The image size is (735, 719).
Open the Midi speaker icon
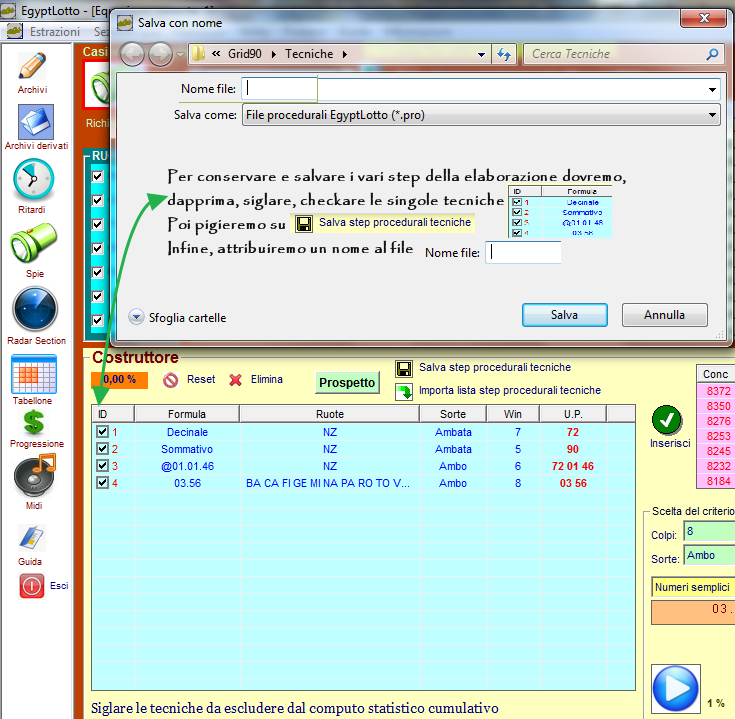[x=35, y=476]
